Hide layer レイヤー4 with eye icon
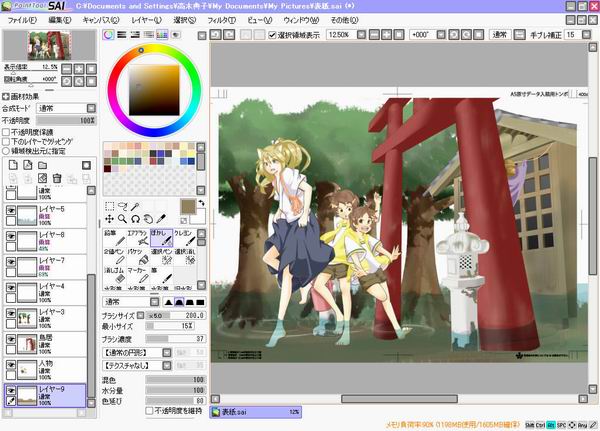Image resolution: width=600 pixels, height=431 pixels. [x=11, y=287]
